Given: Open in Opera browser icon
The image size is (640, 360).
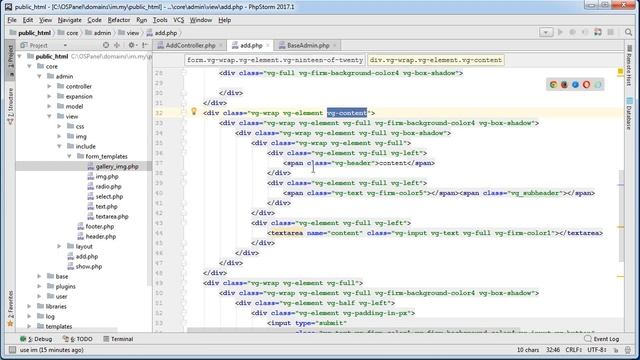Looking at the screenshot, I should 587,84.
